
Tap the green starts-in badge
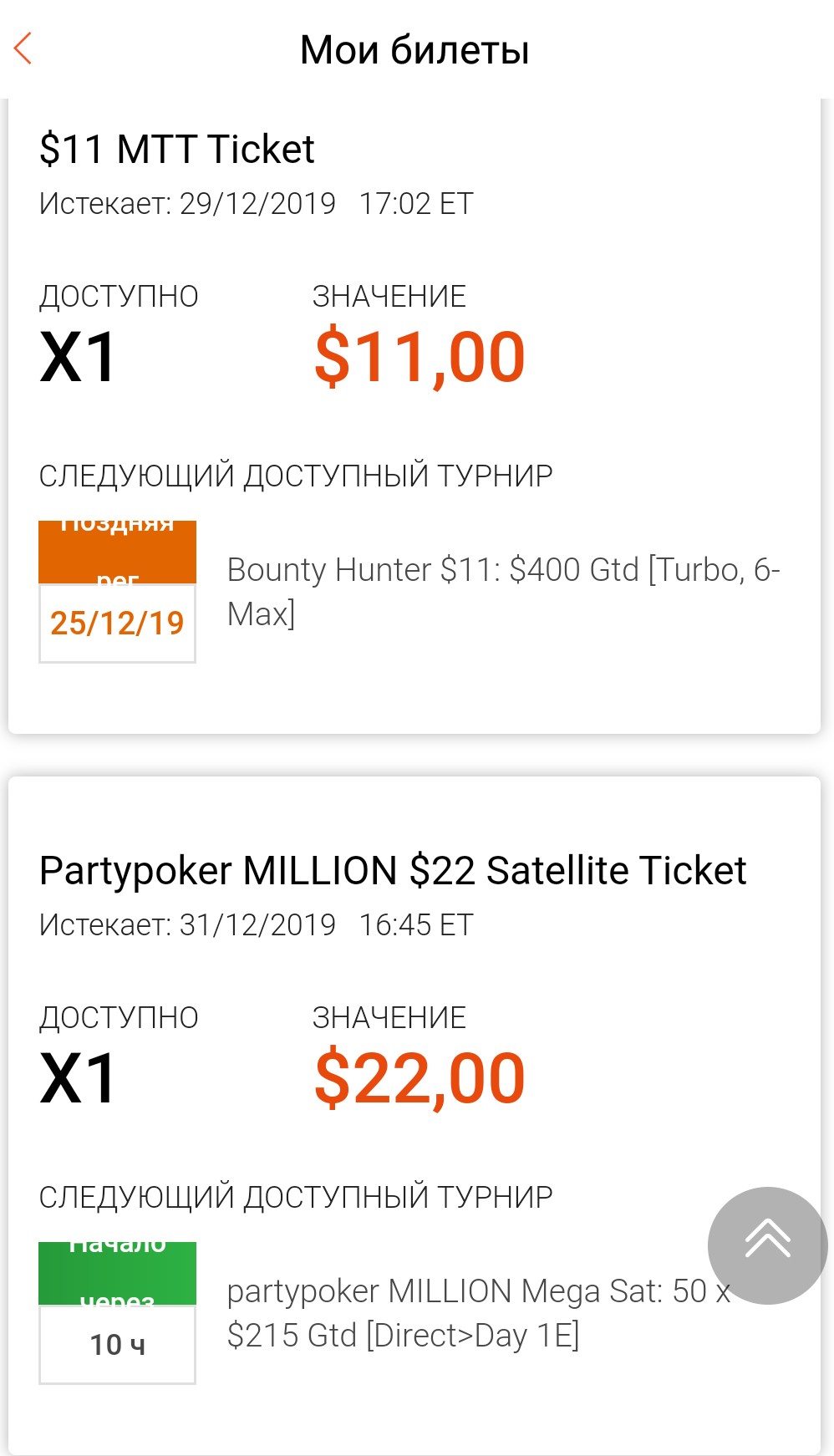[x=117, y=1273]
